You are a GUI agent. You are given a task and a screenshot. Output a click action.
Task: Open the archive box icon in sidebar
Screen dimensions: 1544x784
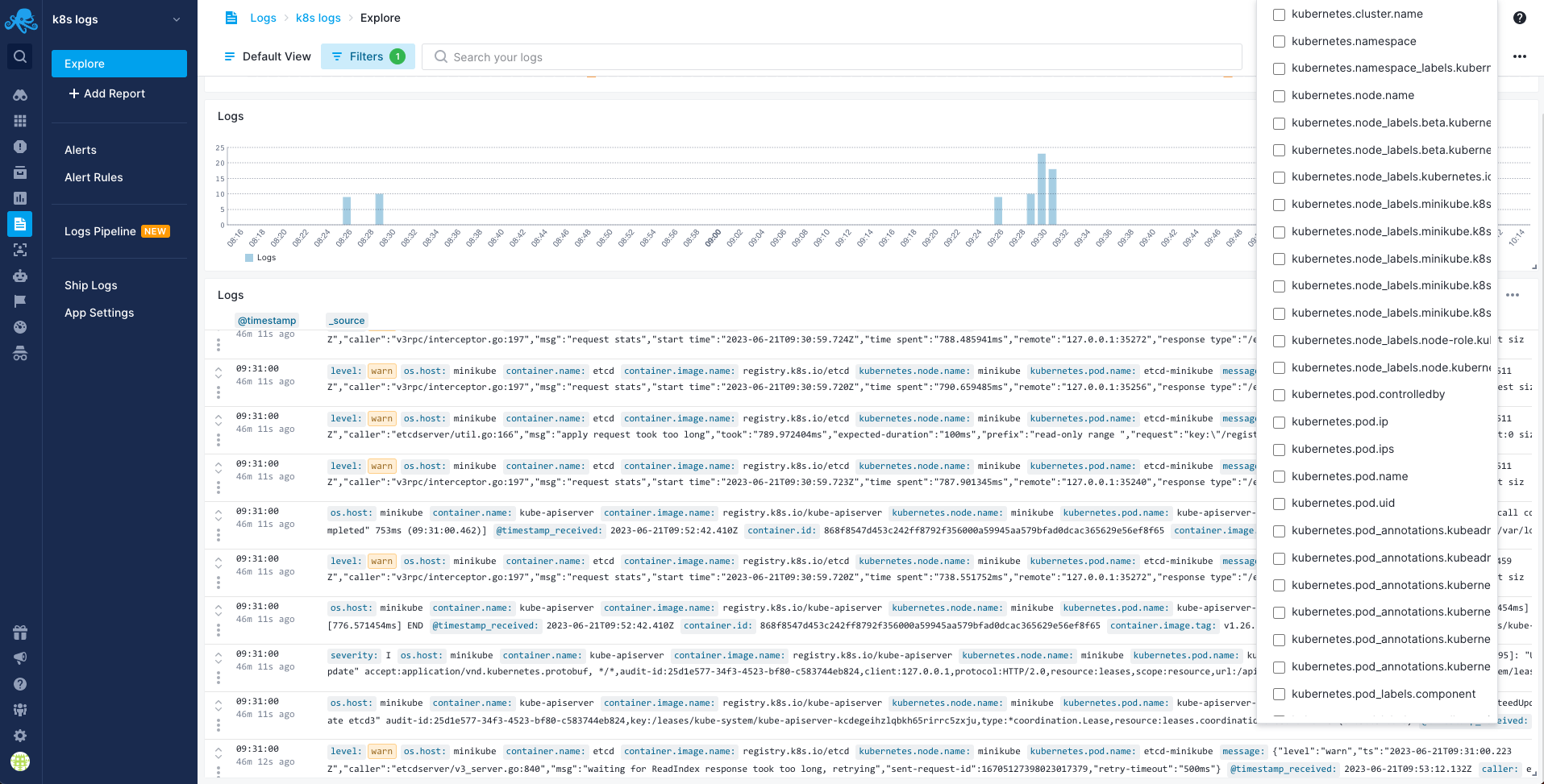pyautogui.click(x=20, y=172)
